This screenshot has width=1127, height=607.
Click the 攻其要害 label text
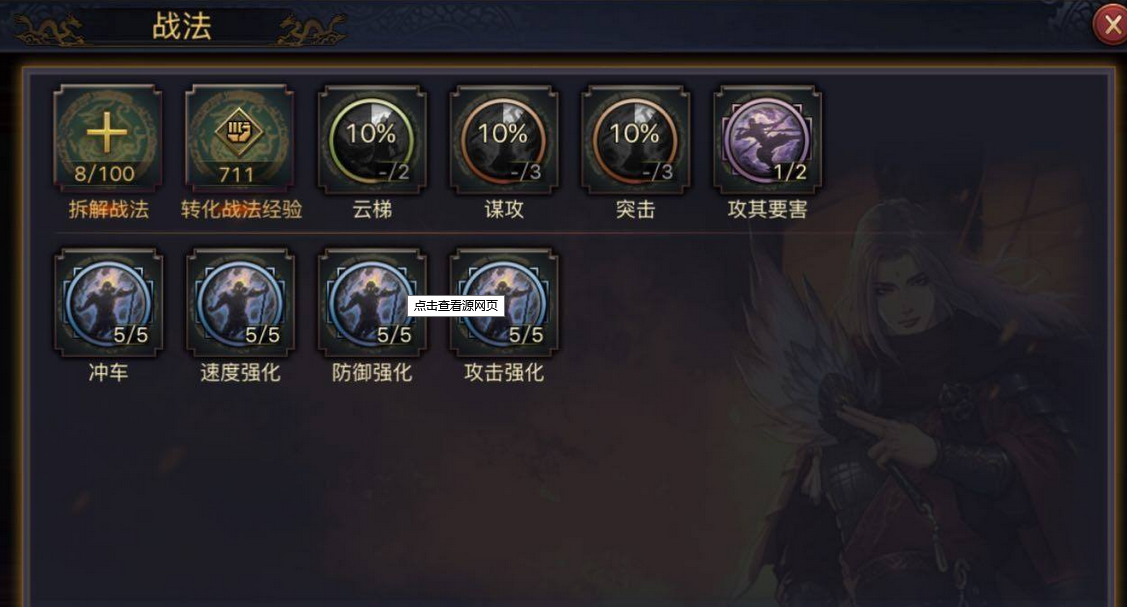click(767, 210)
